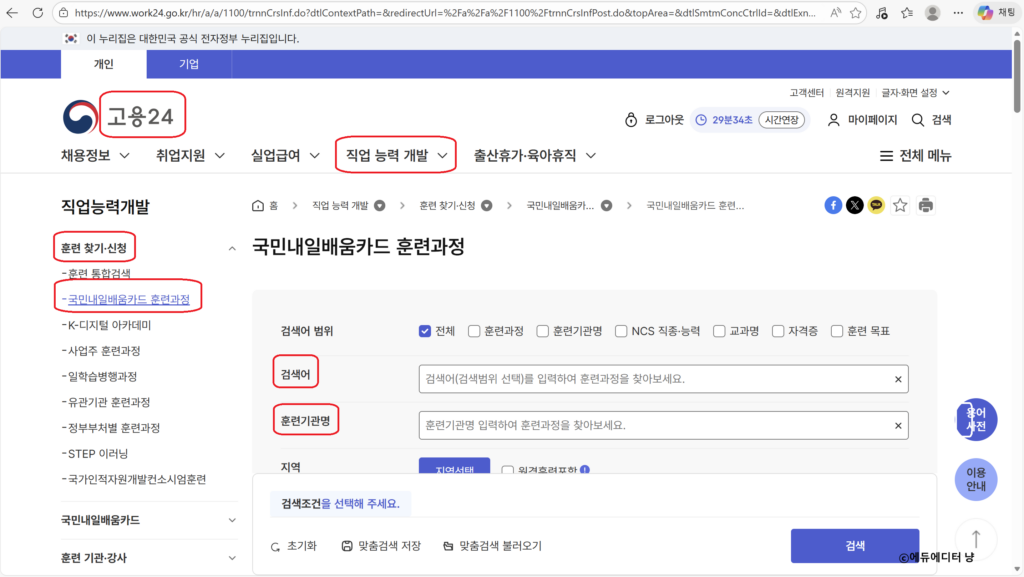This screenshot has width=1024, height=577.
Task: Bookmark the page with the star icon
Action: [899, 205]
